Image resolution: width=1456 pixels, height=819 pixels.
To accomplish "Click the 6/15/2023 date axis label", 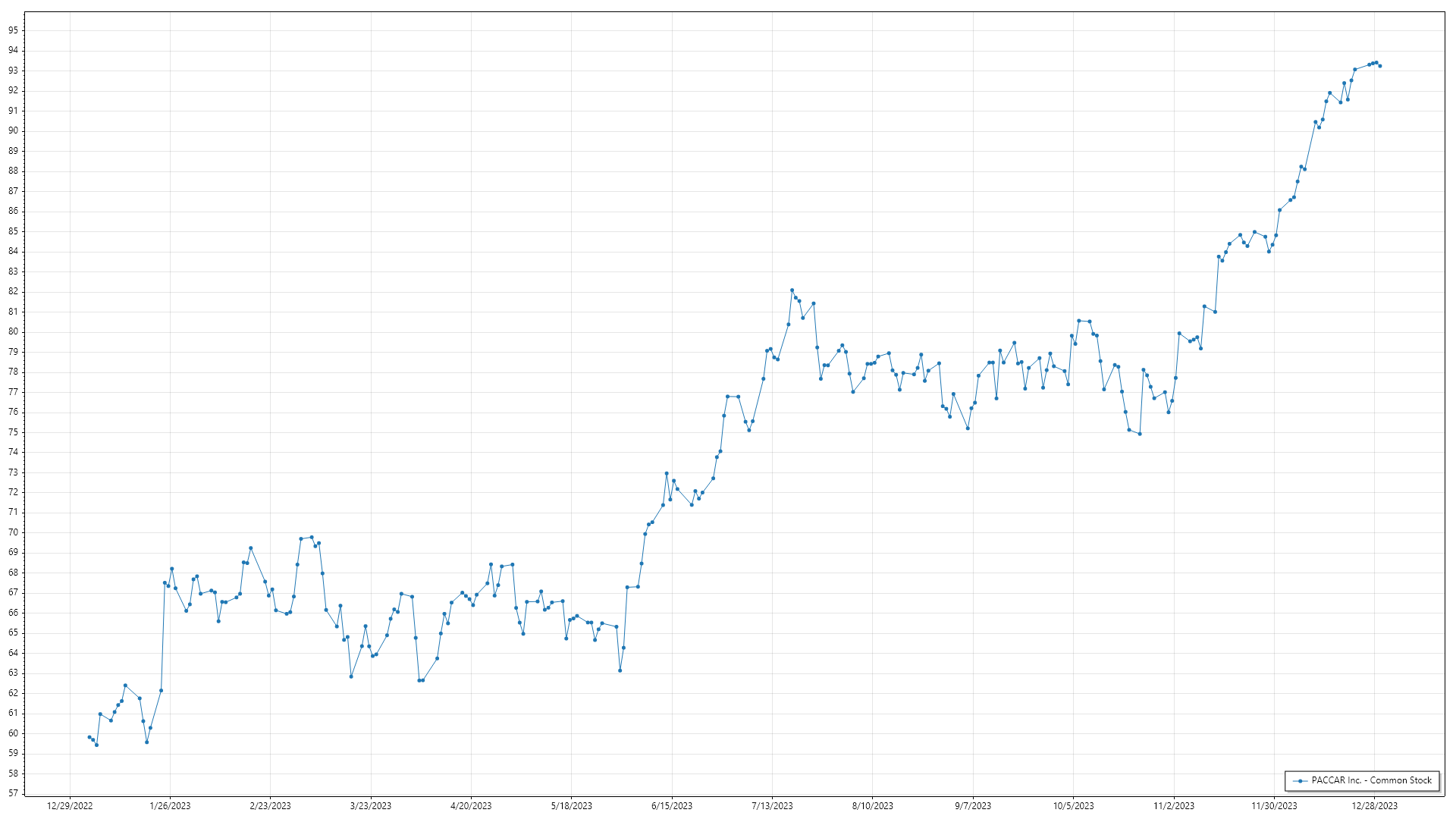I will 672,806.
